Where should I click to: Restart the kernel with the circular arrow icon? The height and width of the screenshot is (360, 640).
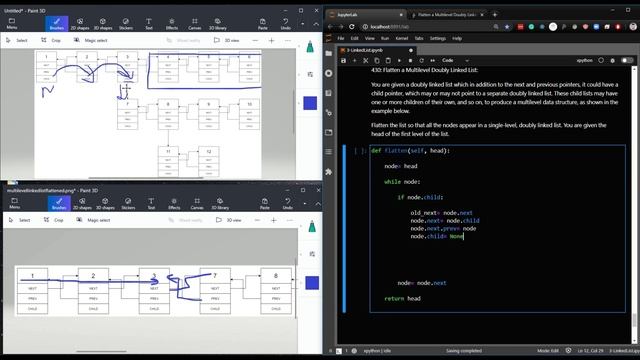tap(421, 60)
